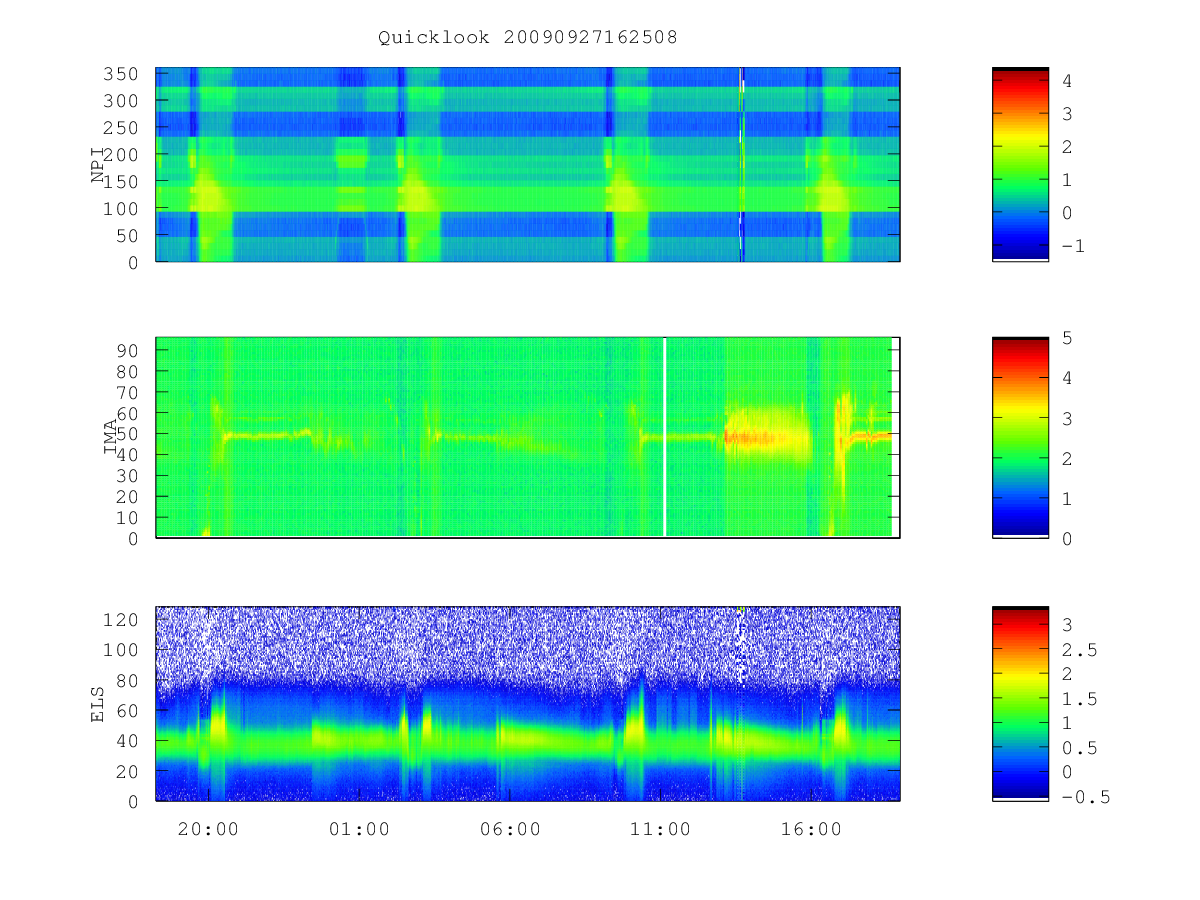Click inside the ELS spectrogram panel
The width and height of the screenshot is (1200, 900).
pos(528,704)
